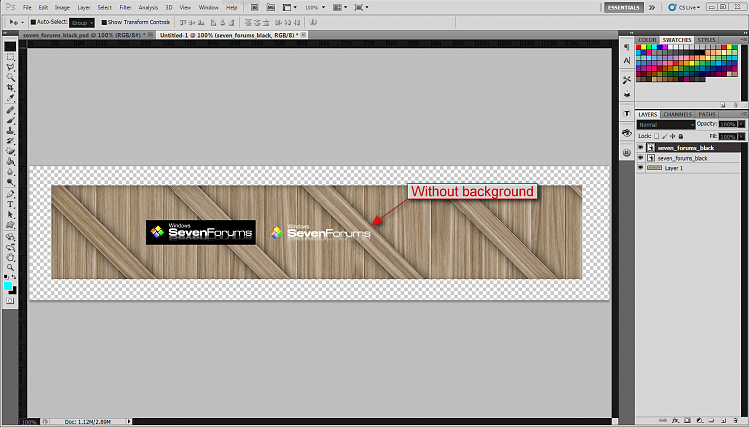Open the Fill slider arrow
Screen dimensions: 750x427
click(741, 137)
